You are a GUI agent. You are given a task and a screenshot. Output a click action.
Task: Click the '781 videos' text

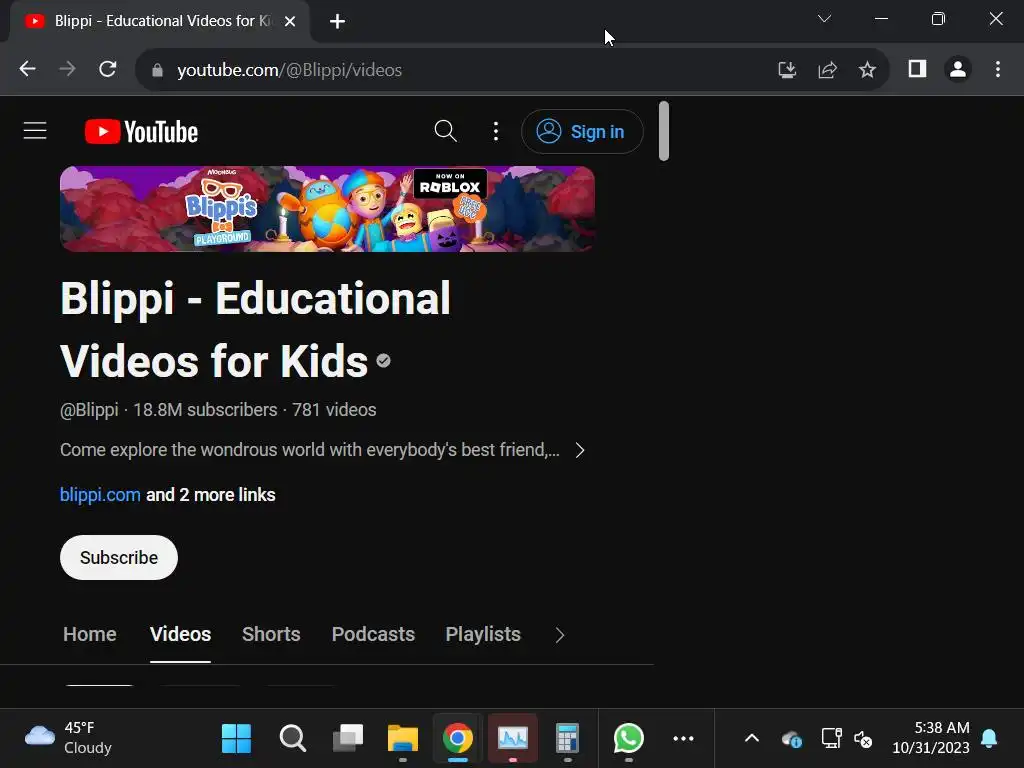coord(334,409)
